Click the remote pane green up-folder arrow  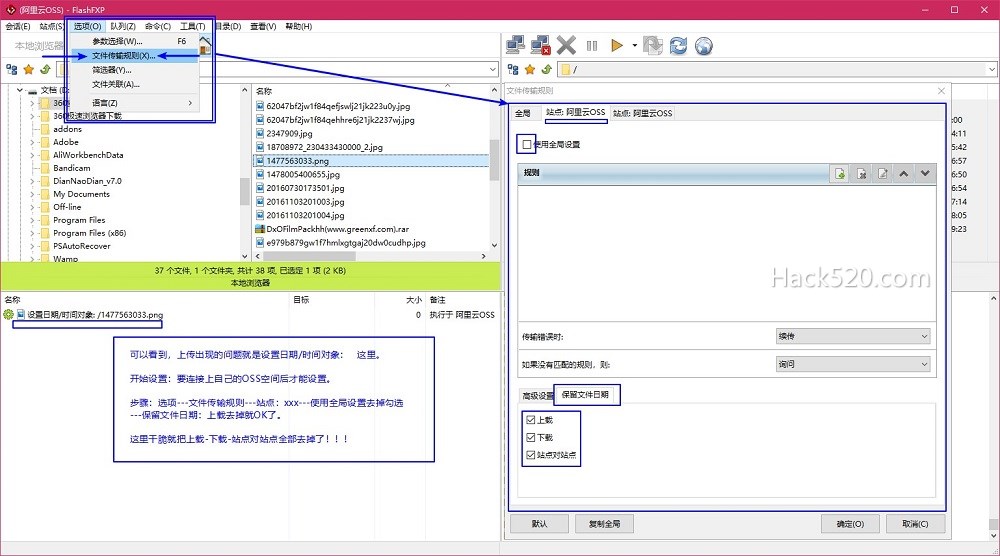pyautogui.click(x=547, y=69)
